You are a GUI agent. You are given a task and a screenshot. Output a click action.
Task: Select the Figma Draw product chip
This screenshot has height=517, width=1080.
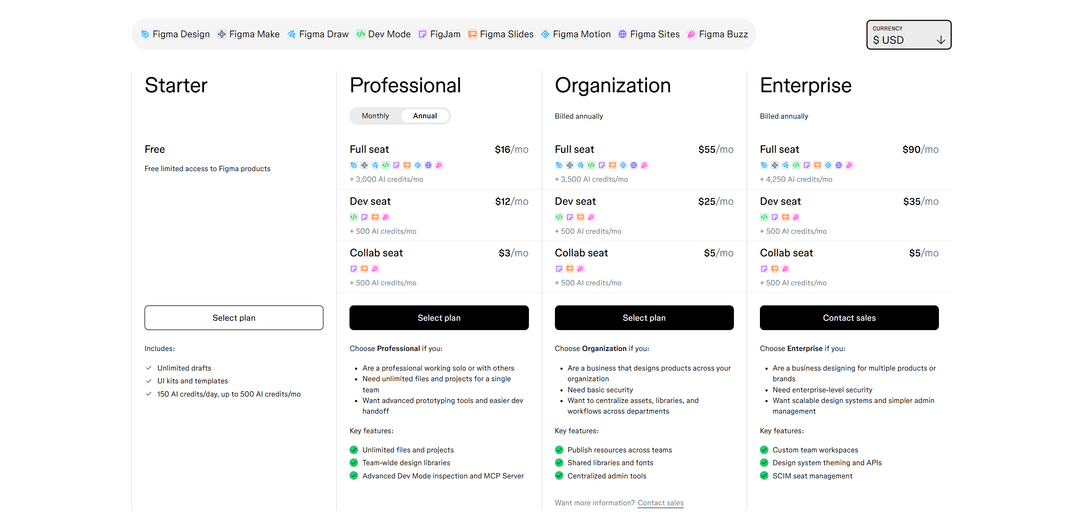click(318, 34)
